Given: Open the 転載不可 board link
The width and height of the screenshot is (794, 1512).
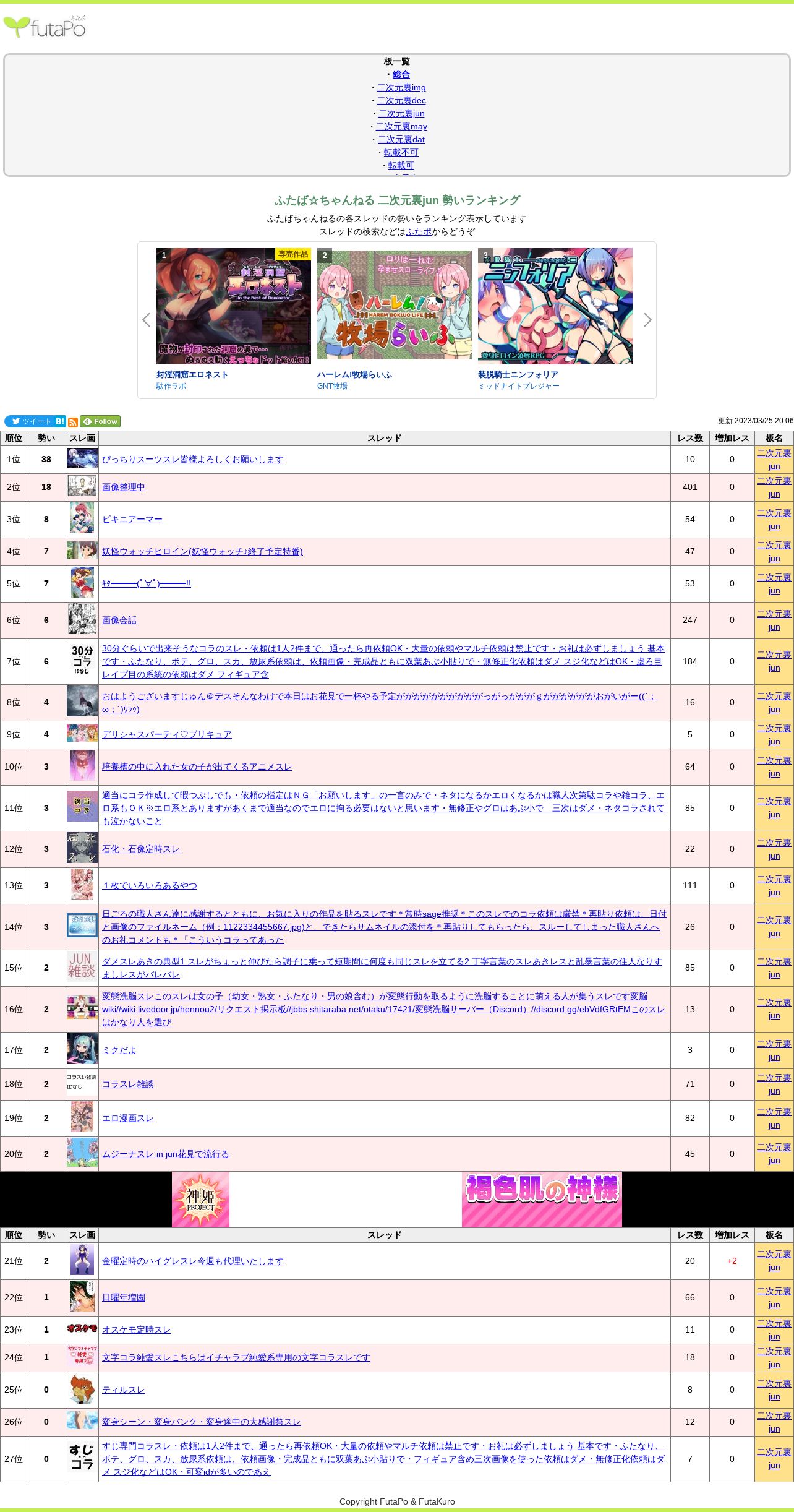Looking at the screenshot, I should pyautogui.click(x=401, y=152).
